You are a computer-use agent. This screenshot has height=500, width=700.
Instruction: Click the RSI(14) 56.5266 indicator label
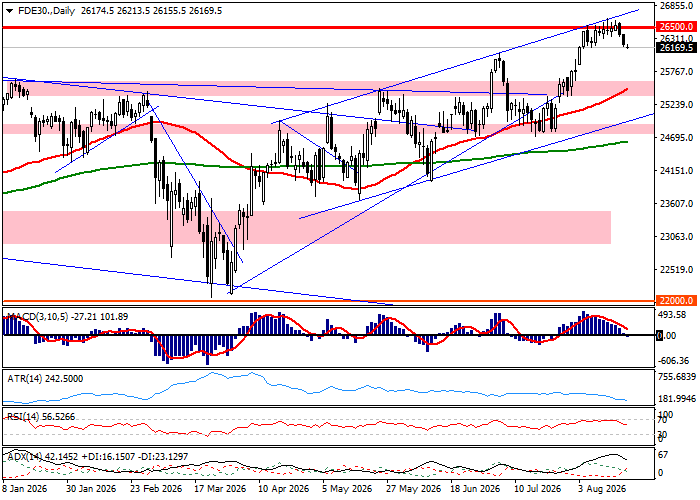(41, 417)
